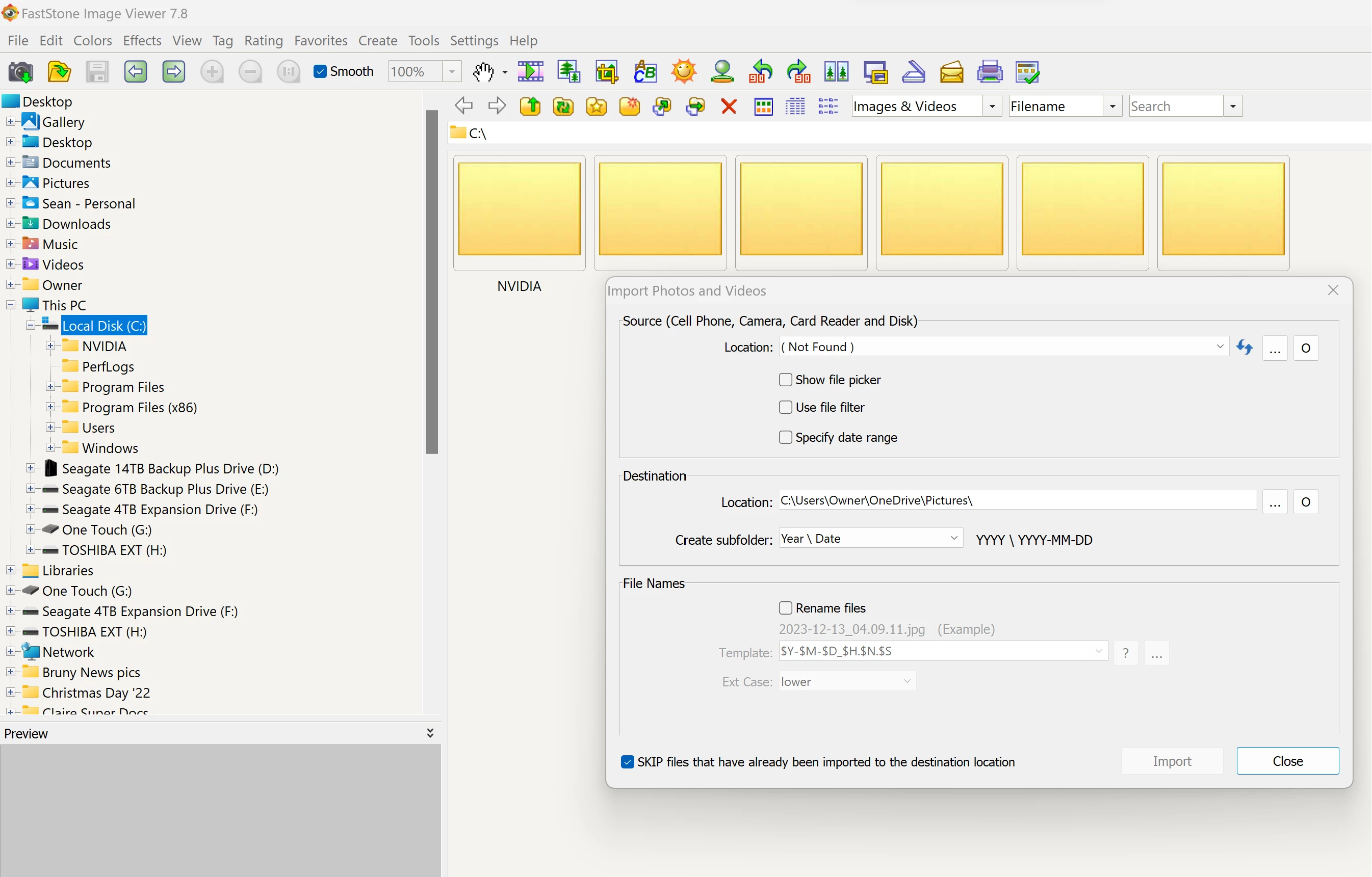Image resolution: width=1372 pixels, height=877 pixels.
Task: Open the Effects menu
Action: tap(142, 40)
